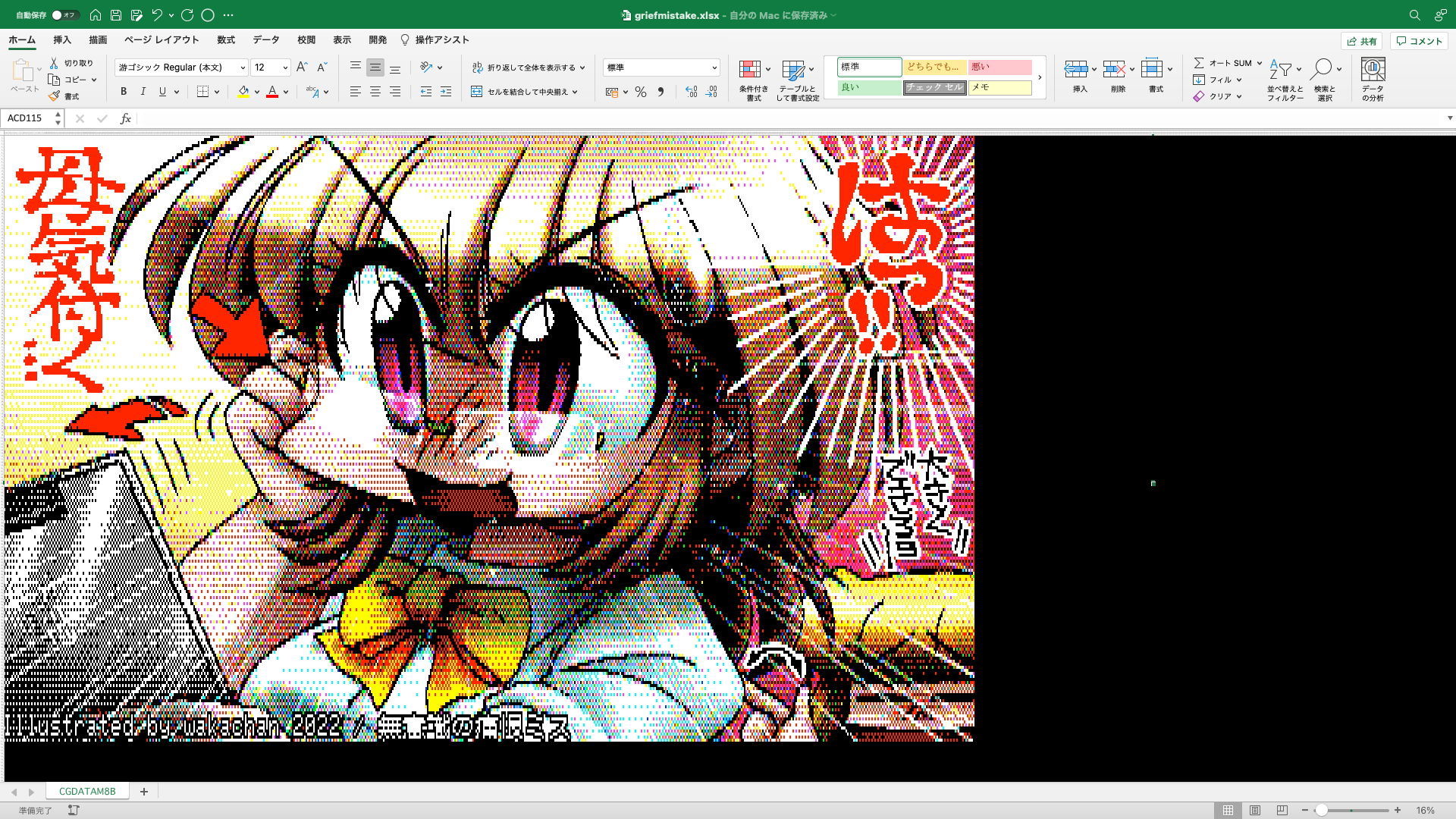The width and height of the screenshot is (1456, 819).
Task: Increase decimal places icon
Action: click(x=691, y=92)
